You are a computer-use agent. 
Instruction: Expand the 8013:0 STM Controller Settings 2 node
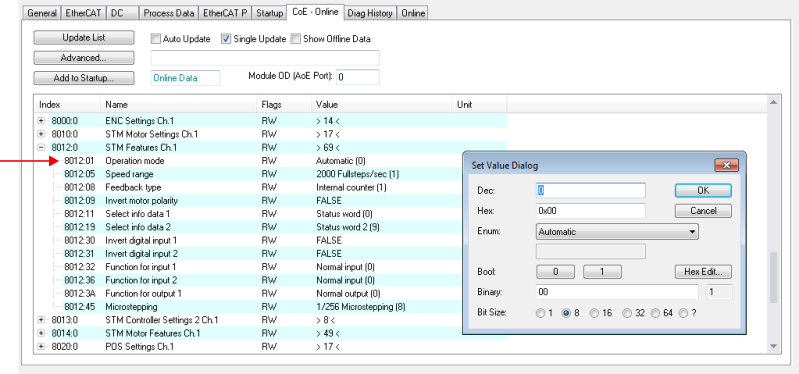(41, 320)
